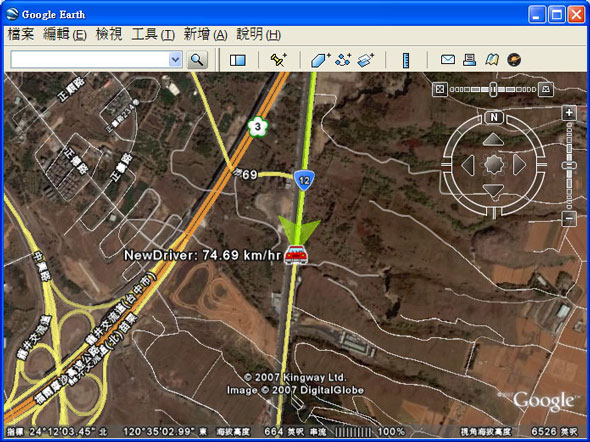Tilt to horizon view button

(x=546, y=90)
